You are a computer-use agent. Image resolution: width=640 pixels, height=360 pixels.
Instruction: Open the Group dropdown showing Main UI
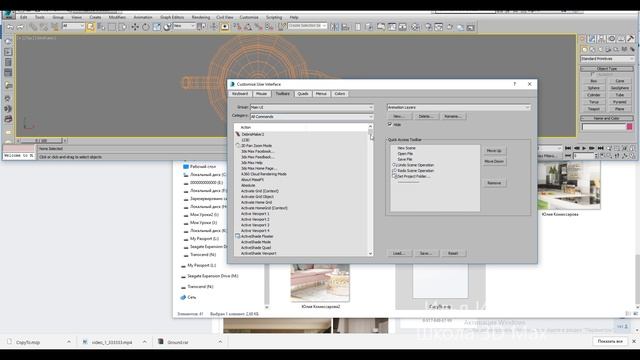click(x=311, y=107)
